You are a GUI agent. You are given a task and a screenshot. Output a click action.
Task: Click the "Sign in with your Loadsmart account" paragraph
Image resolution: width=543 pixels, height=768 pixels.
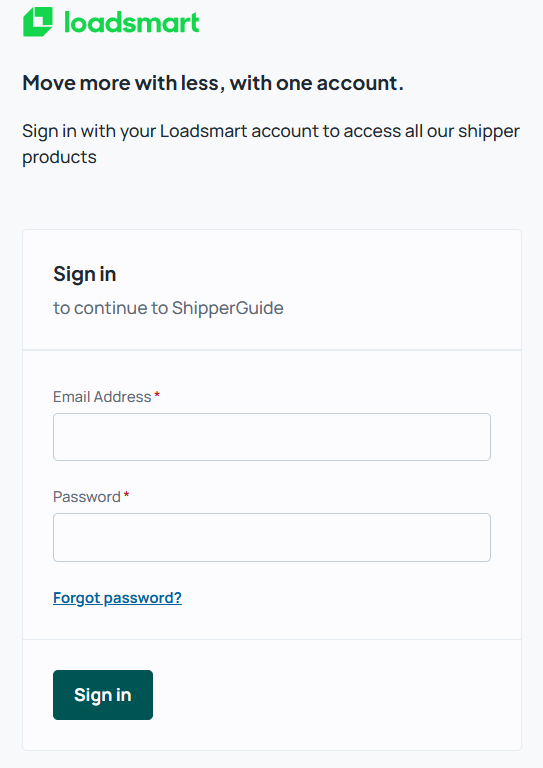coord(271,144)
